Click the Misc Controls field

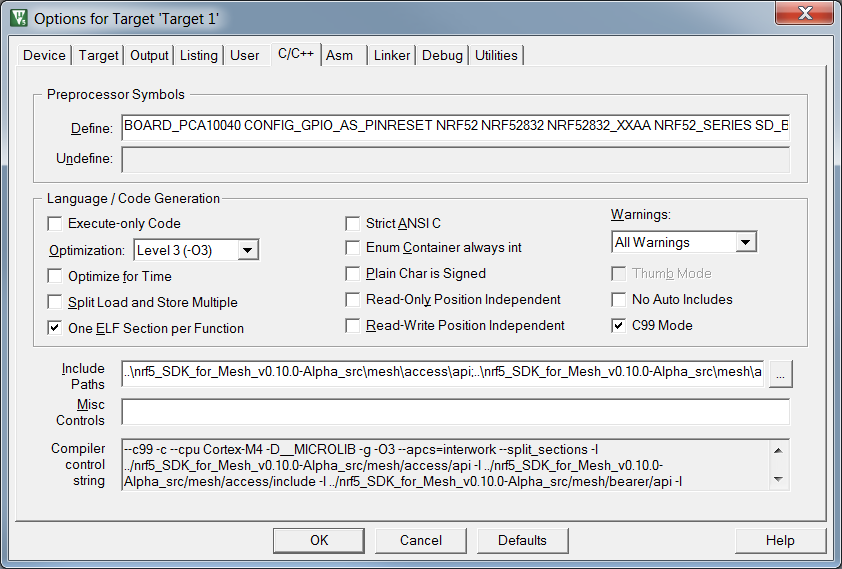(455, 412)
